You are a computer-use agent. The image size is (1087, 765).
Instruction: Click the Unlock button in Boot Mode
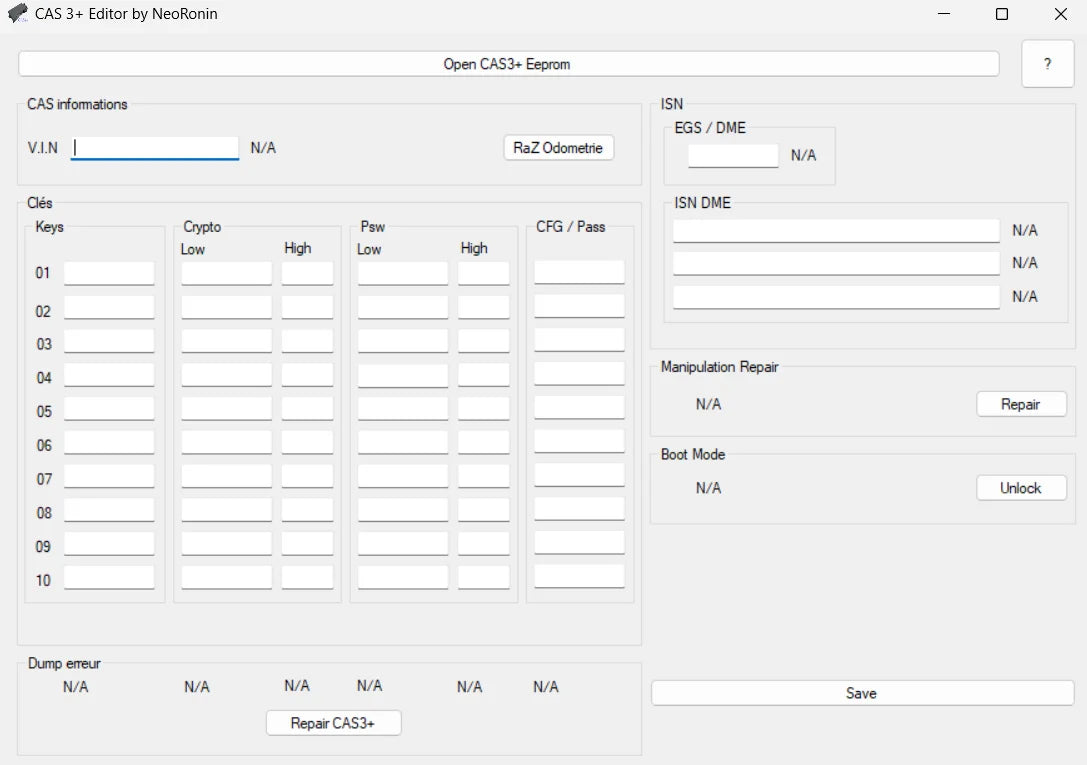[1020, 488]
